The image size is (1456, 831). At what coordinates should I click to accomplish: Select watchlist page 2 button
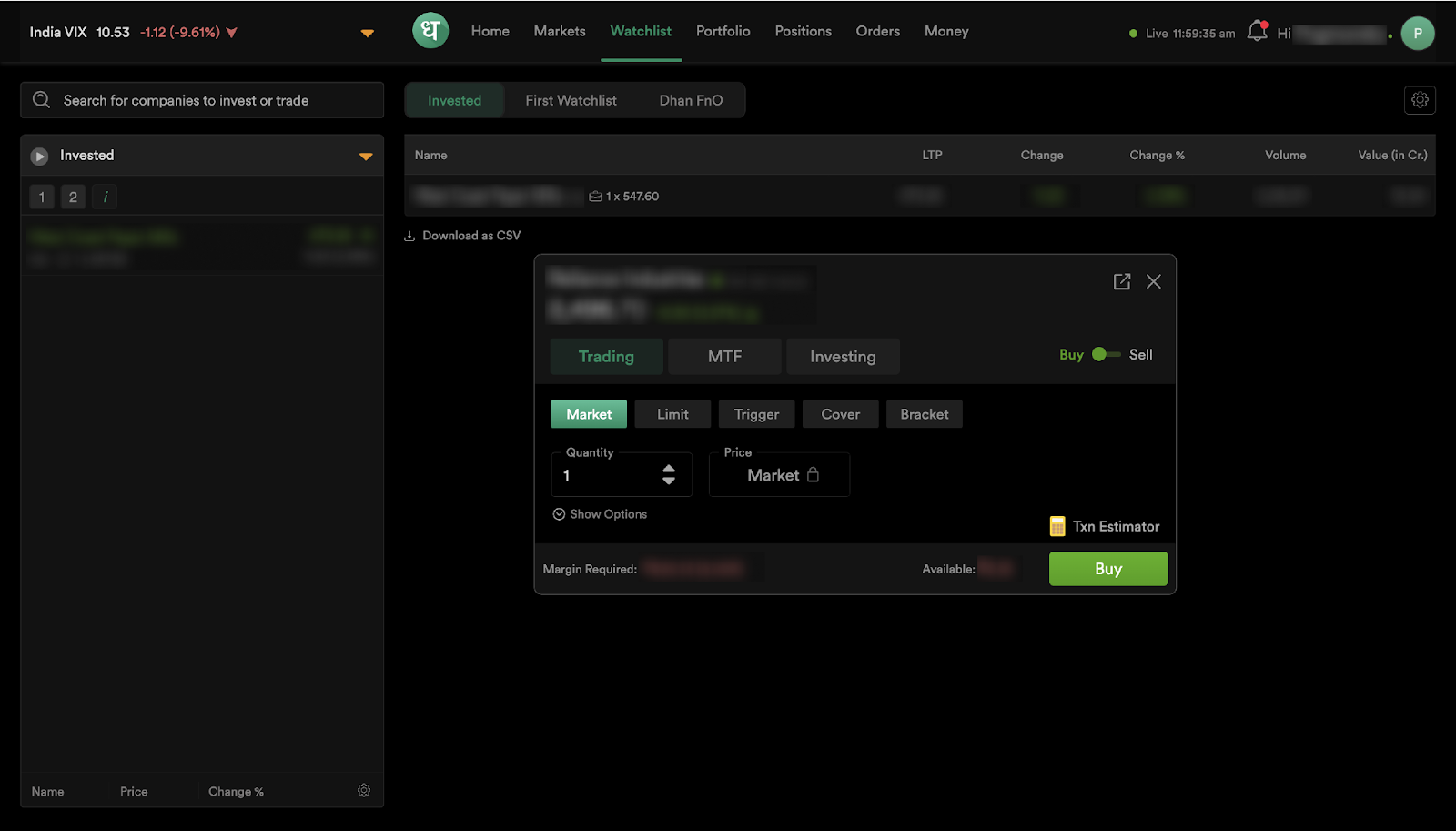74,197
